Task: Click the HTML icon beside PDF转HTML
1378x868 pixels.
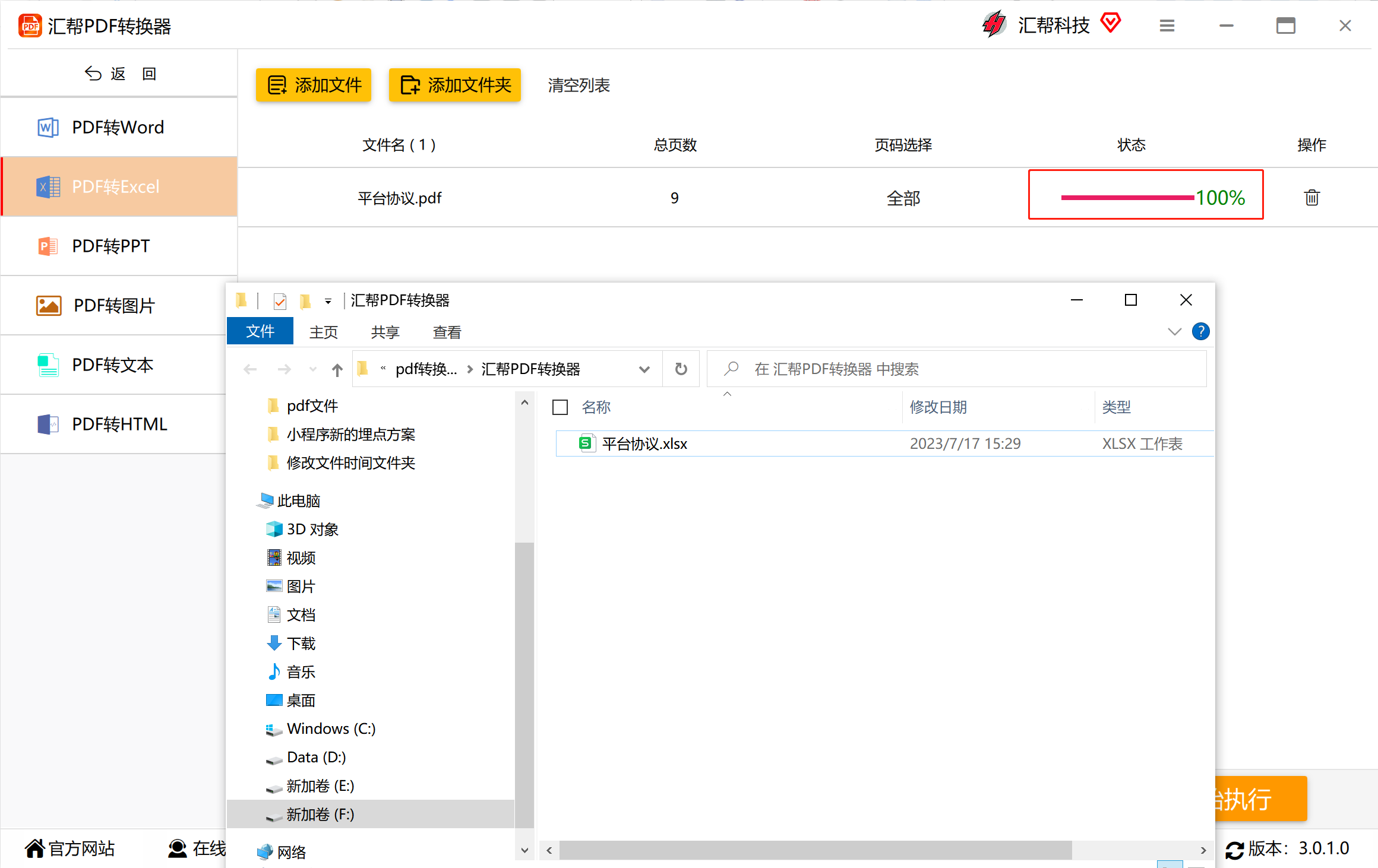Action: (48, 424)
